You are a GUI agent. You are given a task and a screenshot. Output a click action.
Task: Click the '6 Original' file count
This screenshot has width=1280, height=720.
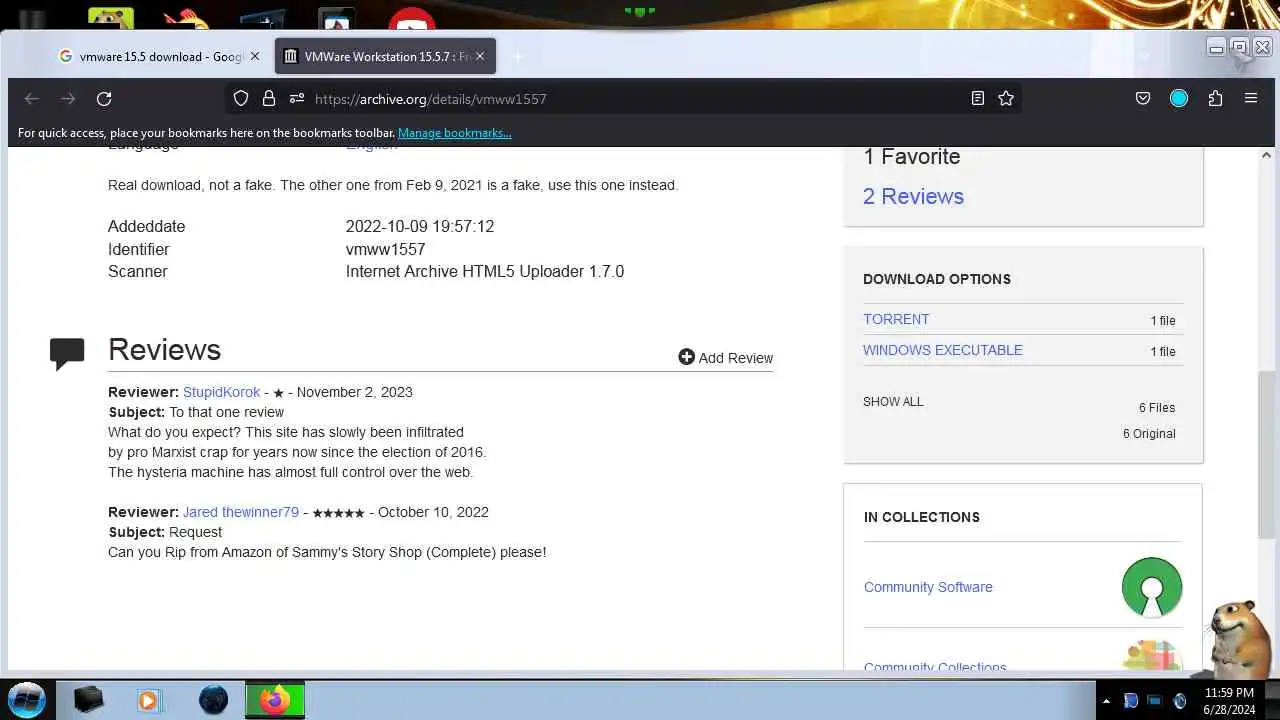[x=1149, y=433]
